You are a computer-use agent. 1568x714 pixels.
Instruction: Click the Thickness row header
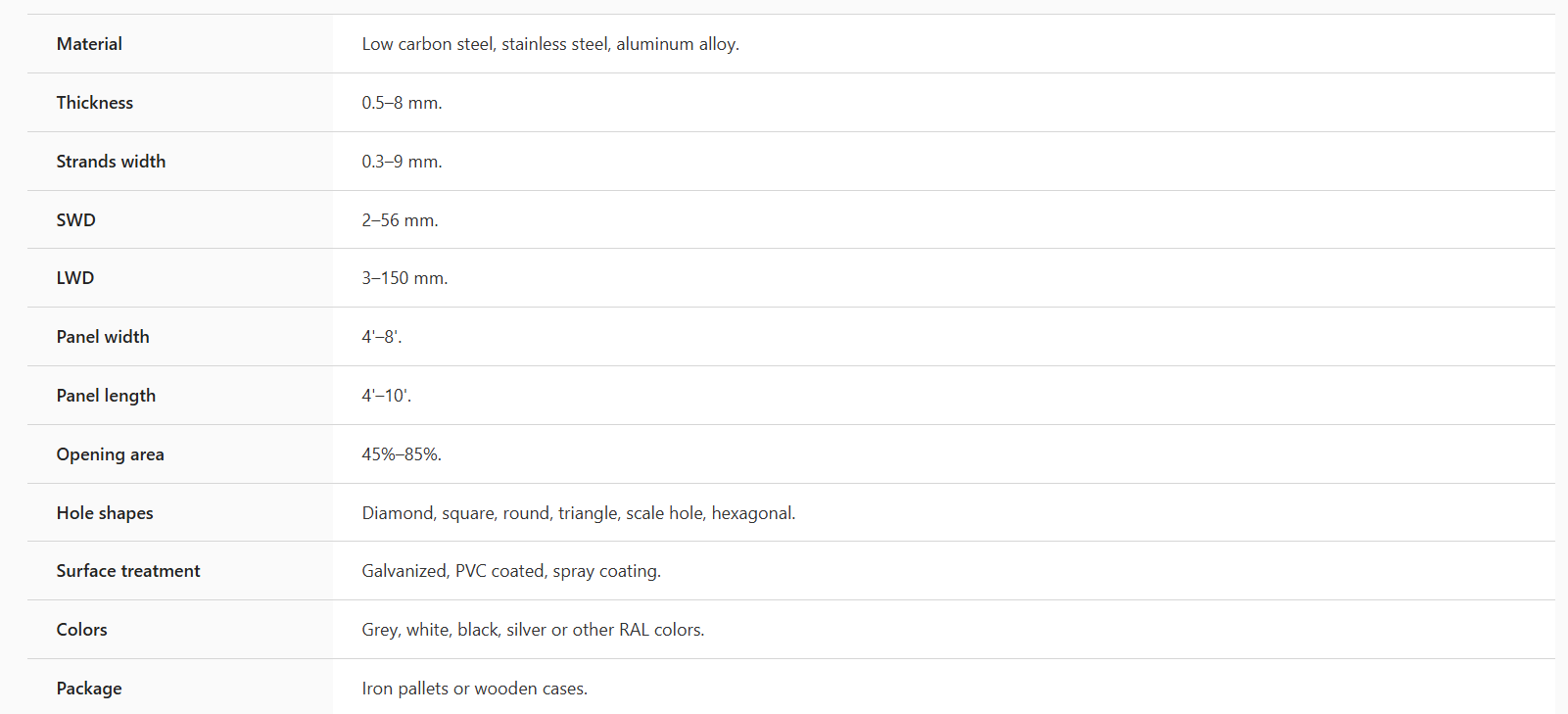click(x=94, y=103)
